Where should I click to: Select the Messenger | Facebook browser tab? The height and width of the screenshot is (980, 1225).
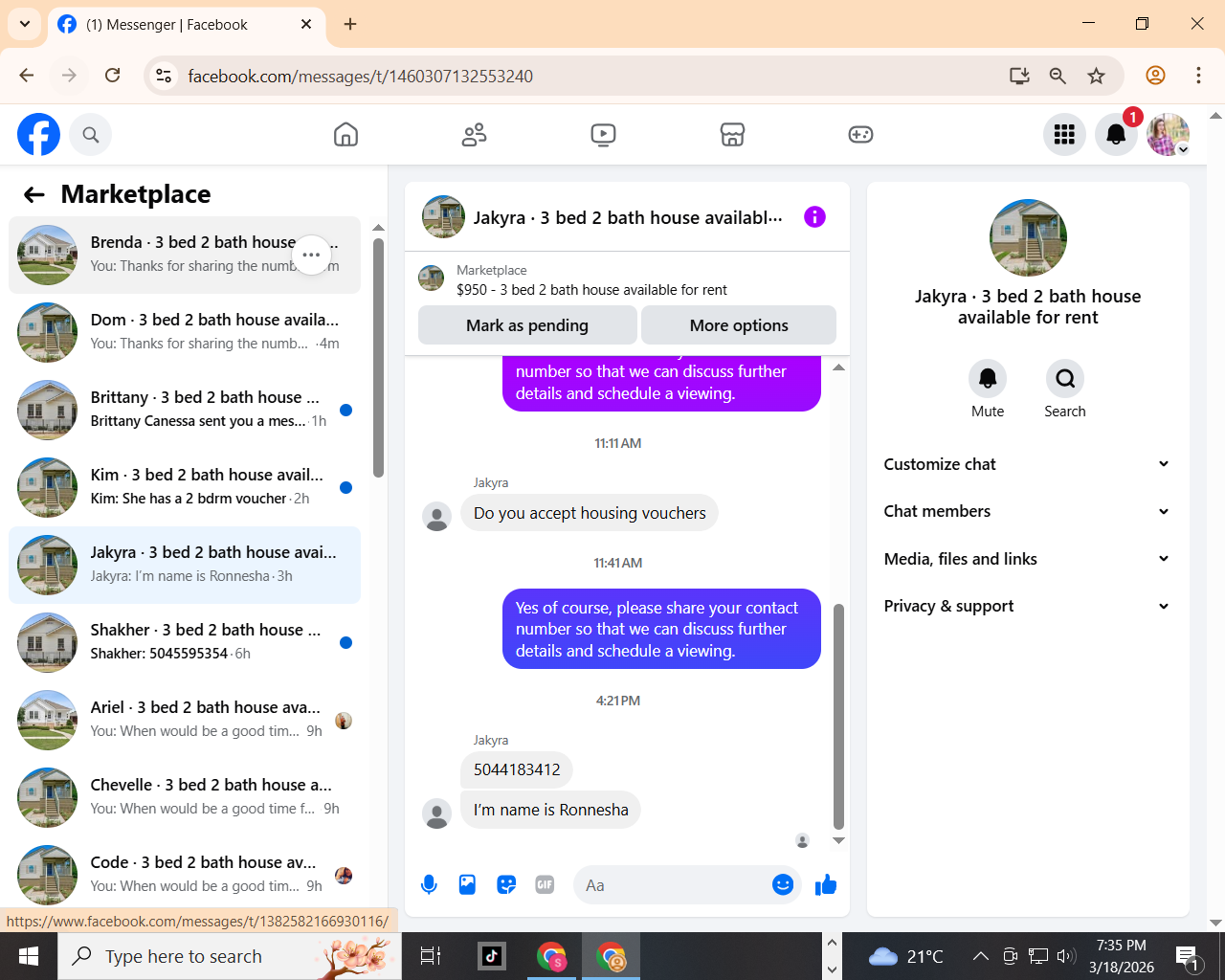(186, 25)
